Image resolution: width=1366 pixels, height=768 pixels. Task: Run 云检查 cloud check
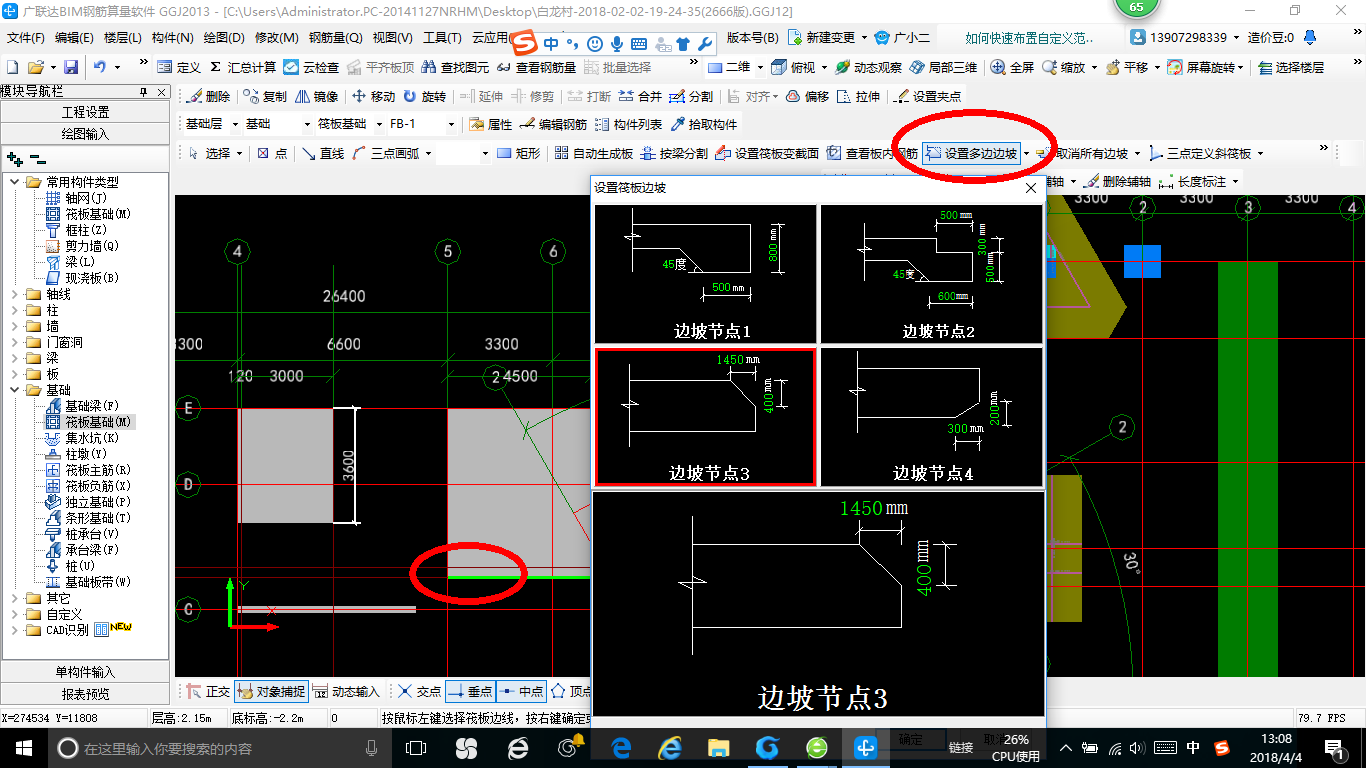point(311,67)
